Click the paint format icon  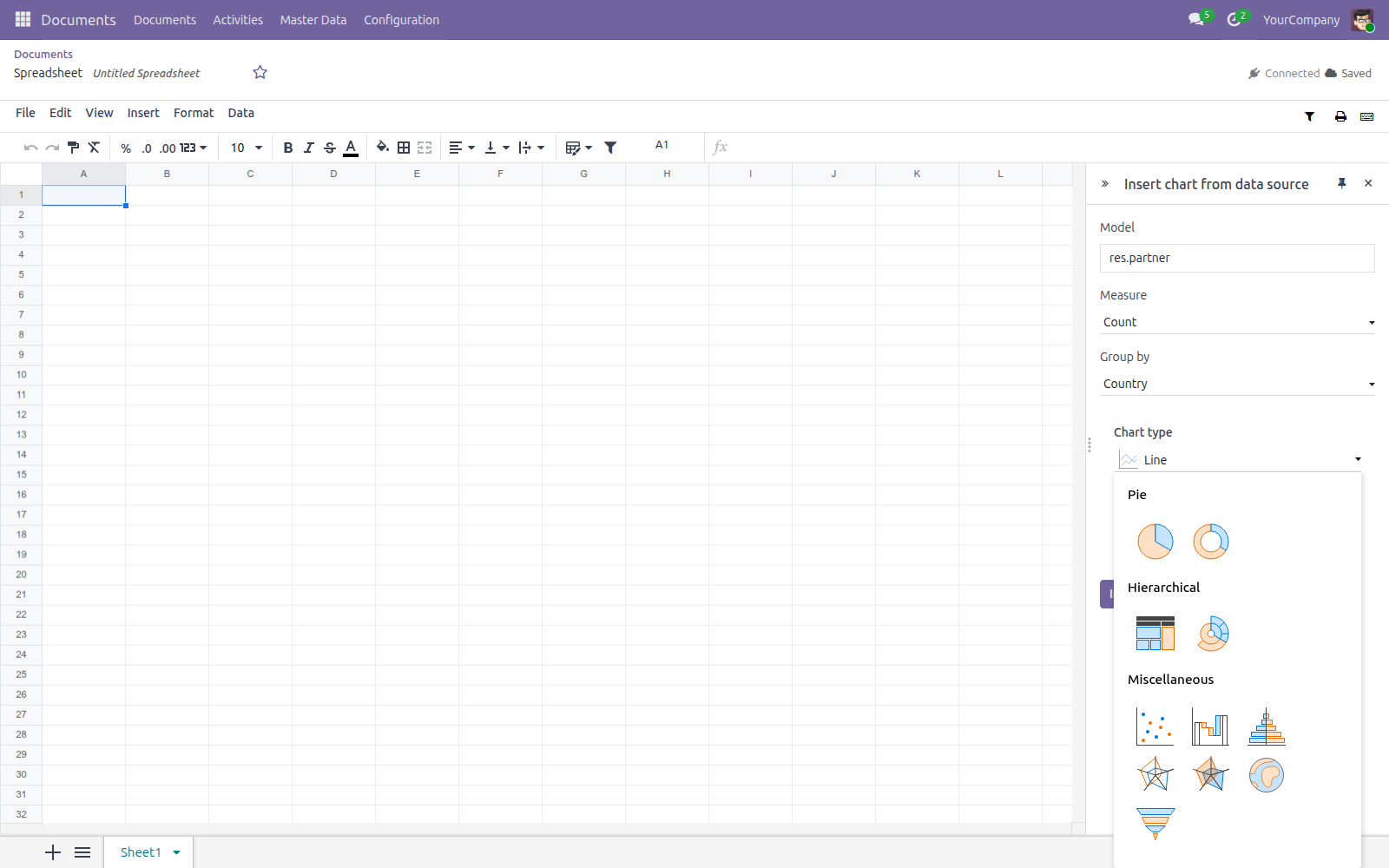[73, 148]
